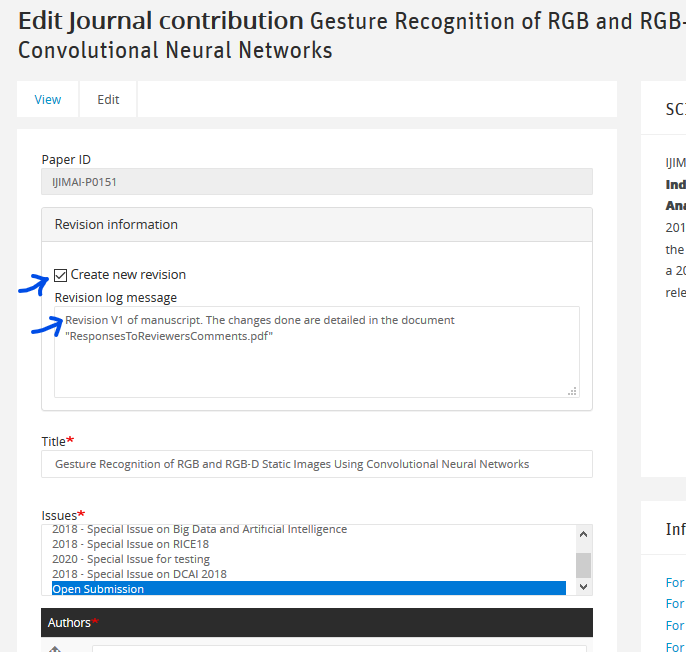Select 2020 - Special Issue for testing
The height and width of the screenshot is (652, 686).
tap(131, 559)
